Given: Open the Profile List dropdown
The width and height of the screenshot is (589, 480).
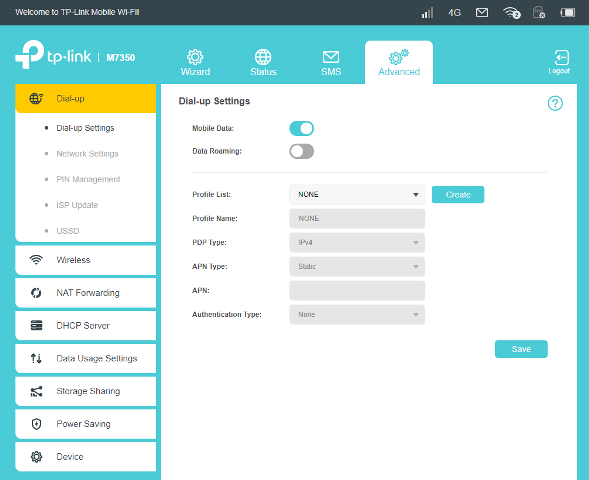Looking at the screenshot, I should click(357, 195).
